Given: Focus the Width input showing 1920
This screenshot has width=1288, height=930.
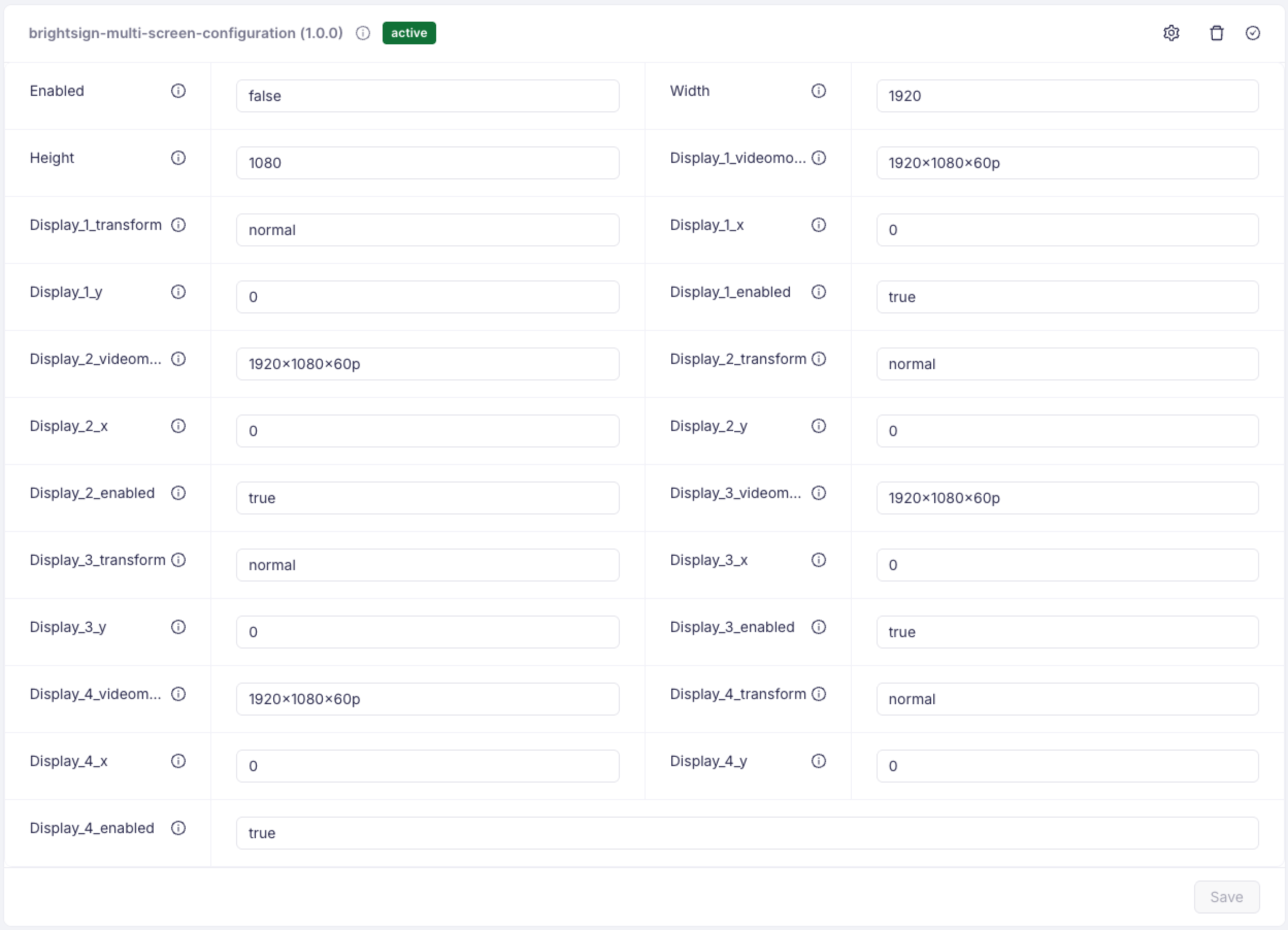Looking at the screenshot, I should [1067, 96].
